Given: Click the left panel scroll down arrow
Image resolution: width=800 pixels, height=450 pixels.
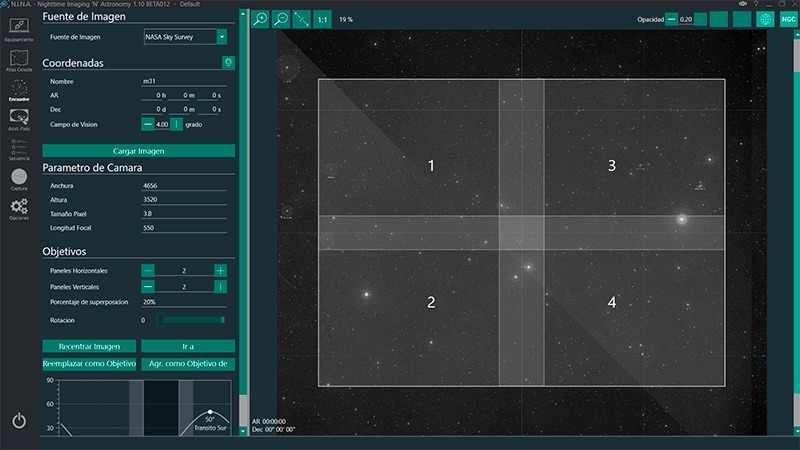Looking at the screenshot, I should tap(243, 431).
